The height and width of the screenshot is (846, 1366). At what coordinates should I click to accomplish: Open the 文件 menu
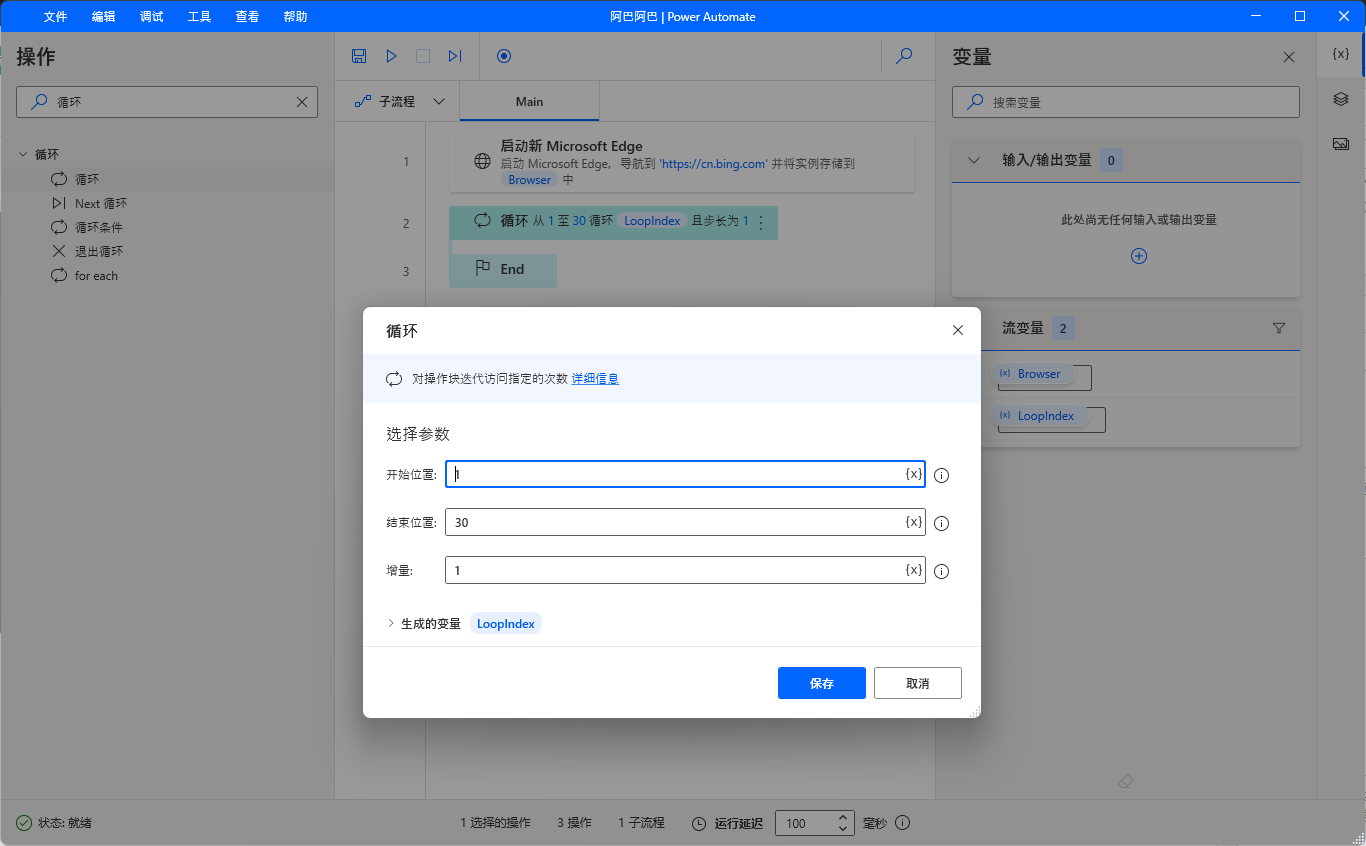tap(55, 16)
